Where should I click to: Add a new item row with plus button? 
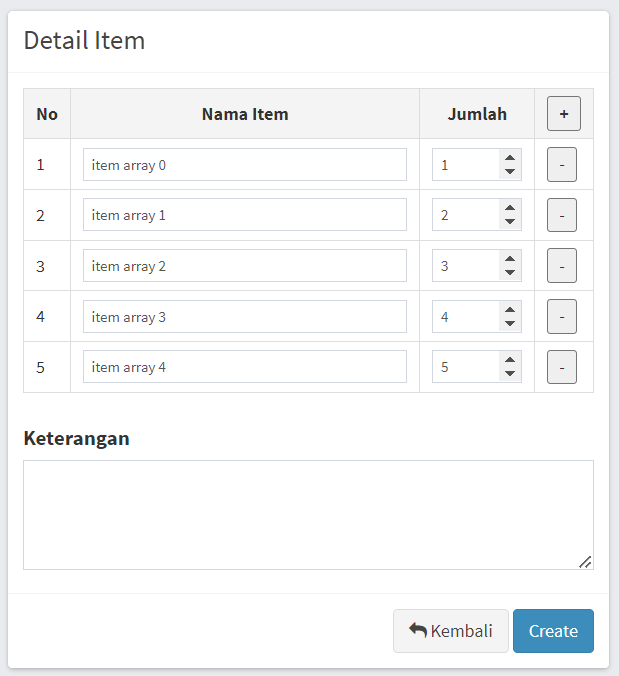point(563,114)
